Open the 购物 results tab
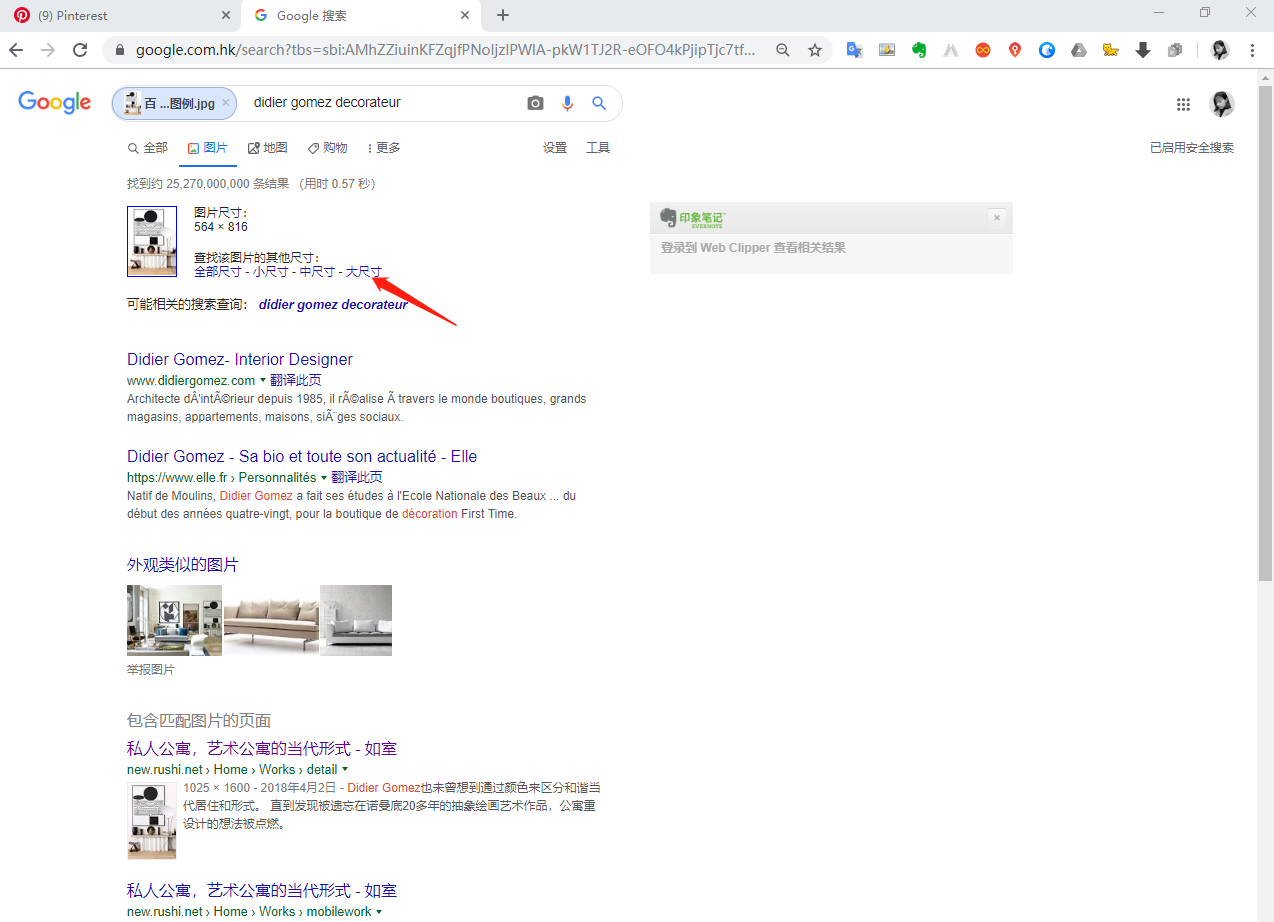This screenshot has height=922, width=1274. point(328,148)
